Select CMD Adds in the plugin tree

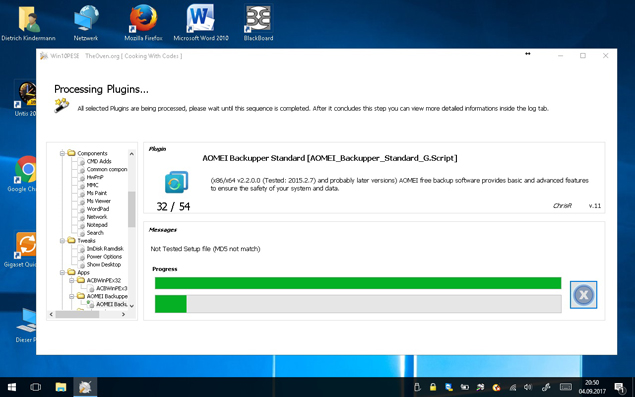pos(99,161)
